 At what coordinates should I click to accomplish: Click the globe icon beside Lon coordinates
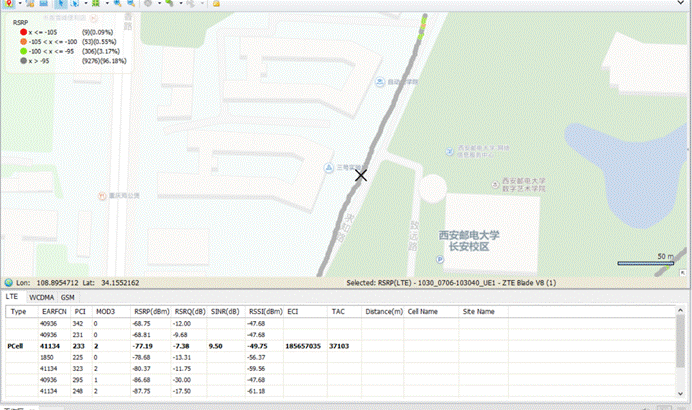coord(9,283)
